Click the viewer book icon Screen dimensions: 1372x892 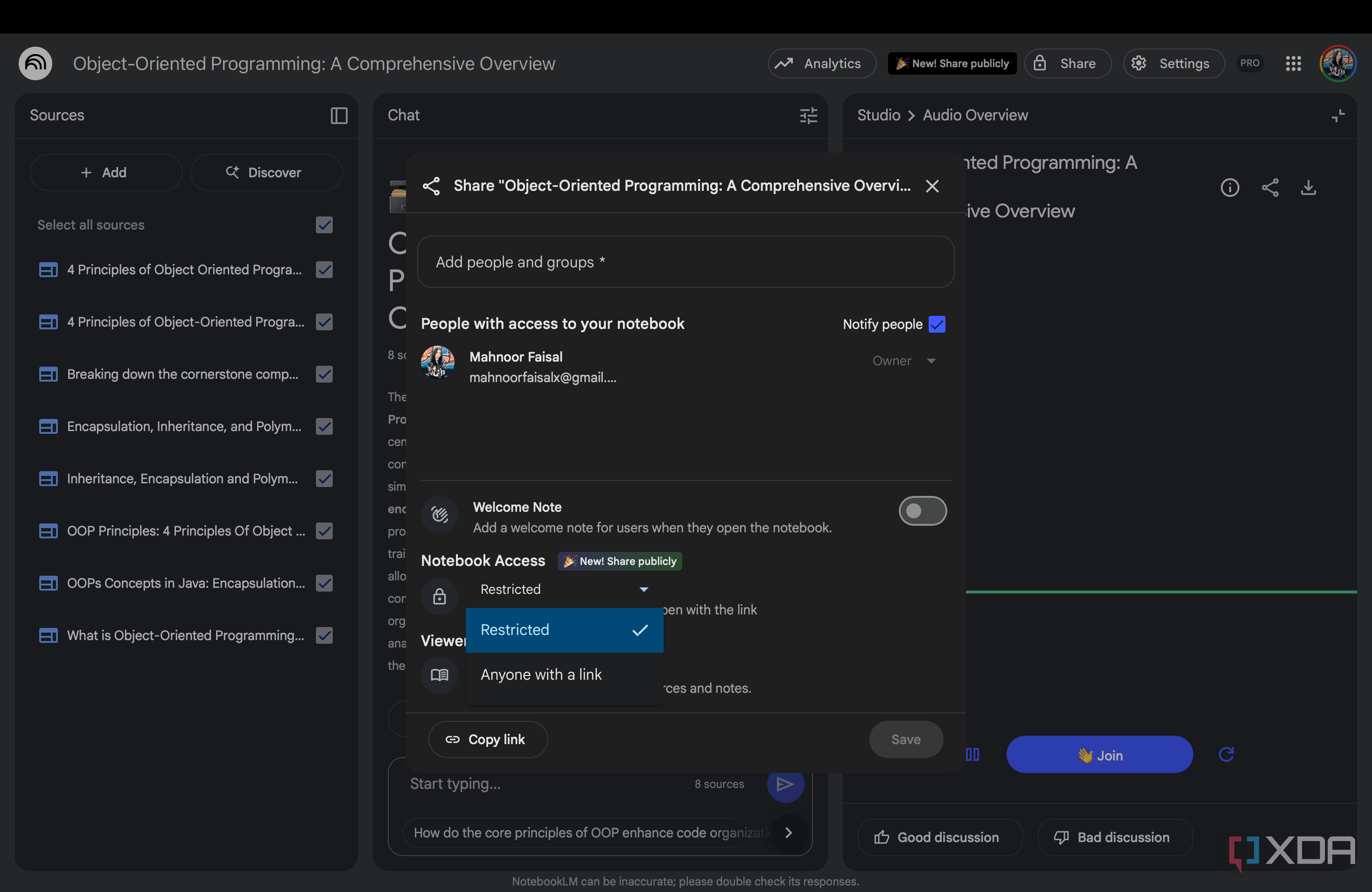coord(439,674)
